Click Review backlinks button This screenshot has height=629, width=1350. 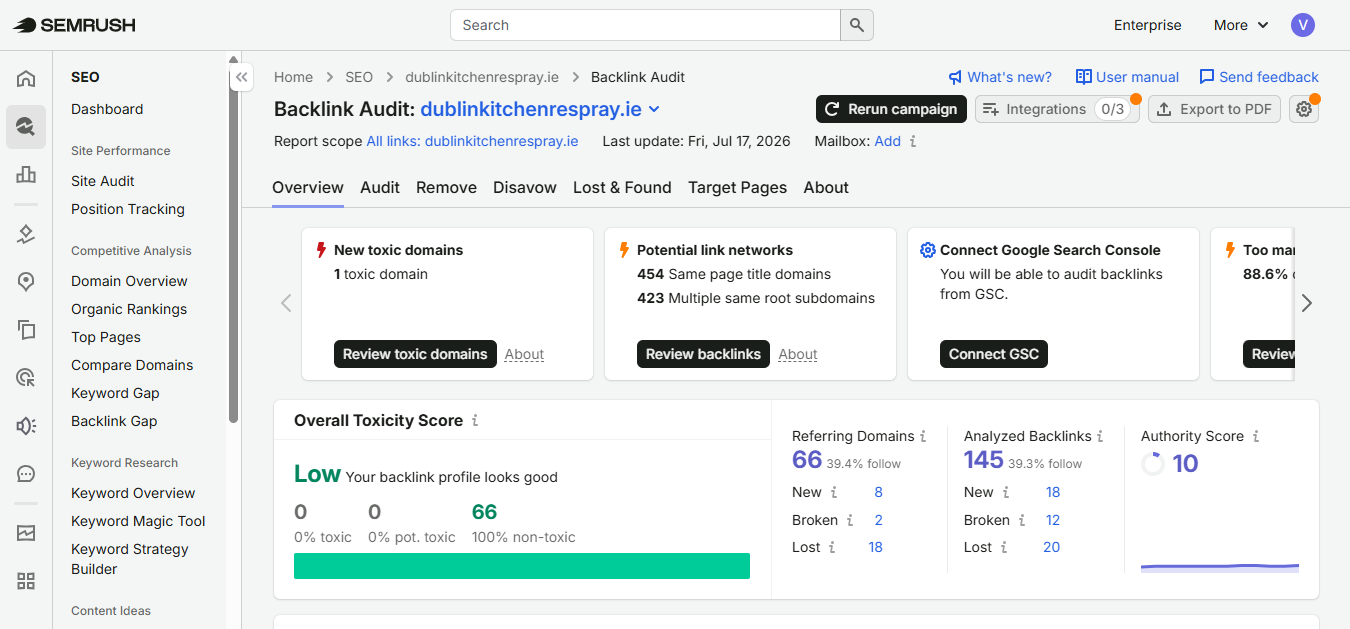[703, 354]
